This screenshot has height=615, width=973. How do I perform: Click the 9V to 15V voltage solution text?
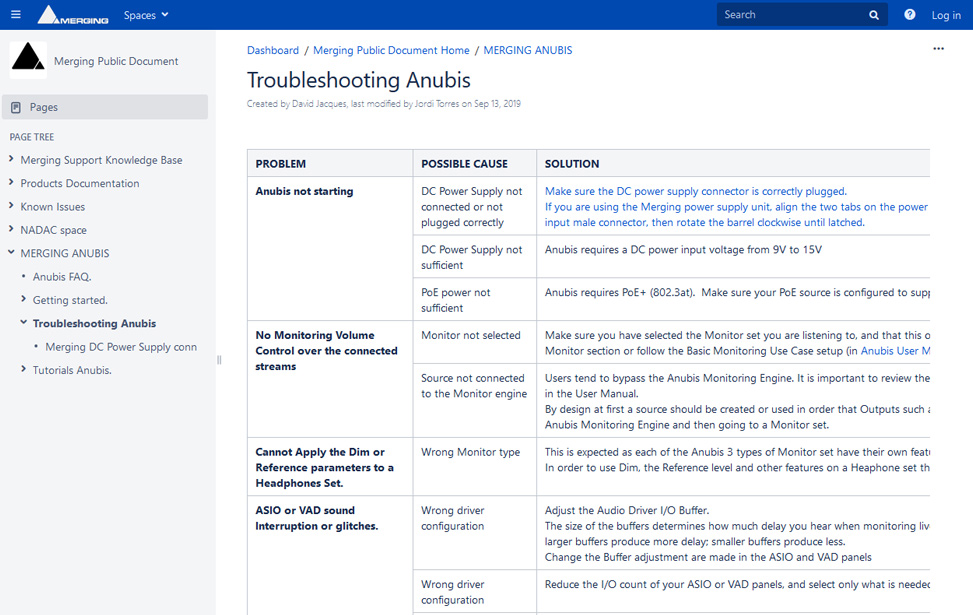pyautogui.click(x=683, y=249)
